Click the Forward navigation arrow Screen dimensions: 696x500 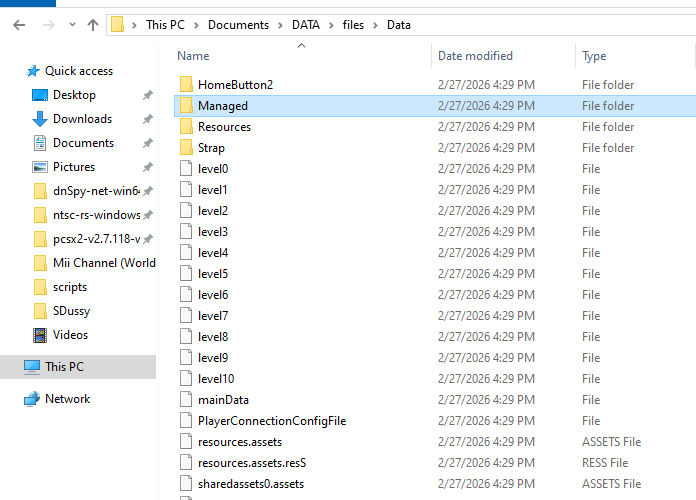pyautogui.click(x=46, y=25)
